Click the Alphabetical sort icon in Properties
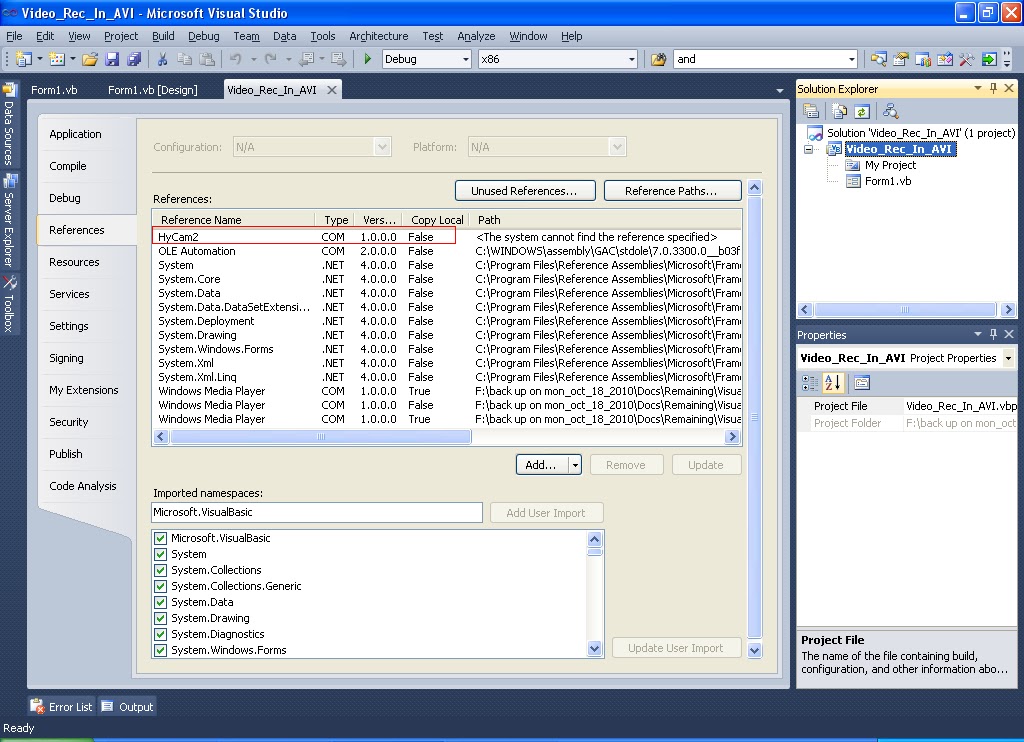 pos(833,383)
